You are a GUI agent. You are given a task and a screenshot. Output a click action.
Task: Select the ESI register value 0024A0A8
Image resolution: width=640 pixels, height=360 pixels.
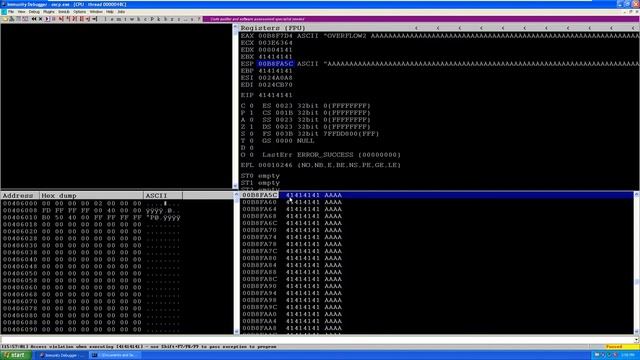coord(275,78)
